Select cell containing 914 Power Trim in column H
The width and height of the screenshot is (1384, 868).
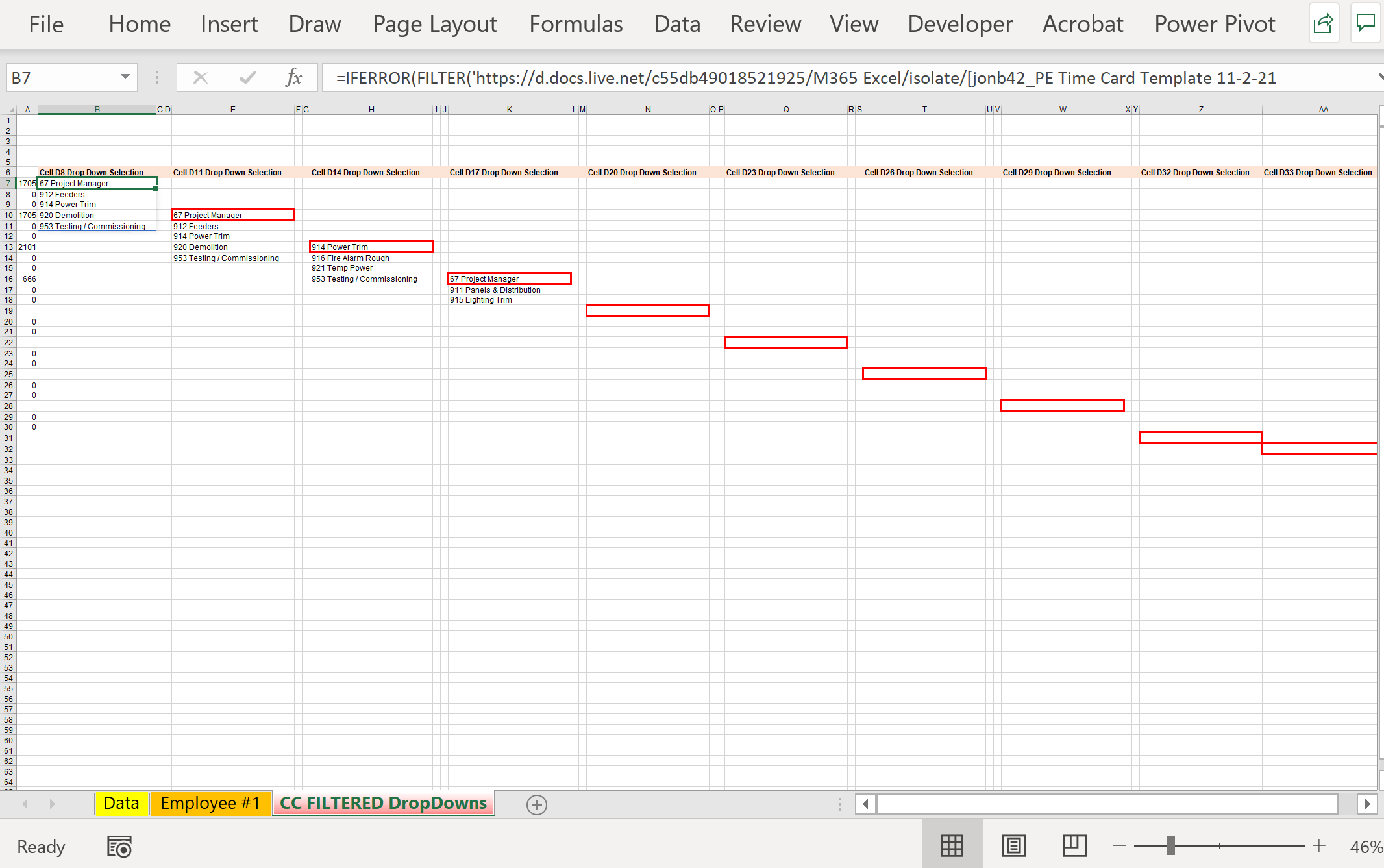(371, 247)
